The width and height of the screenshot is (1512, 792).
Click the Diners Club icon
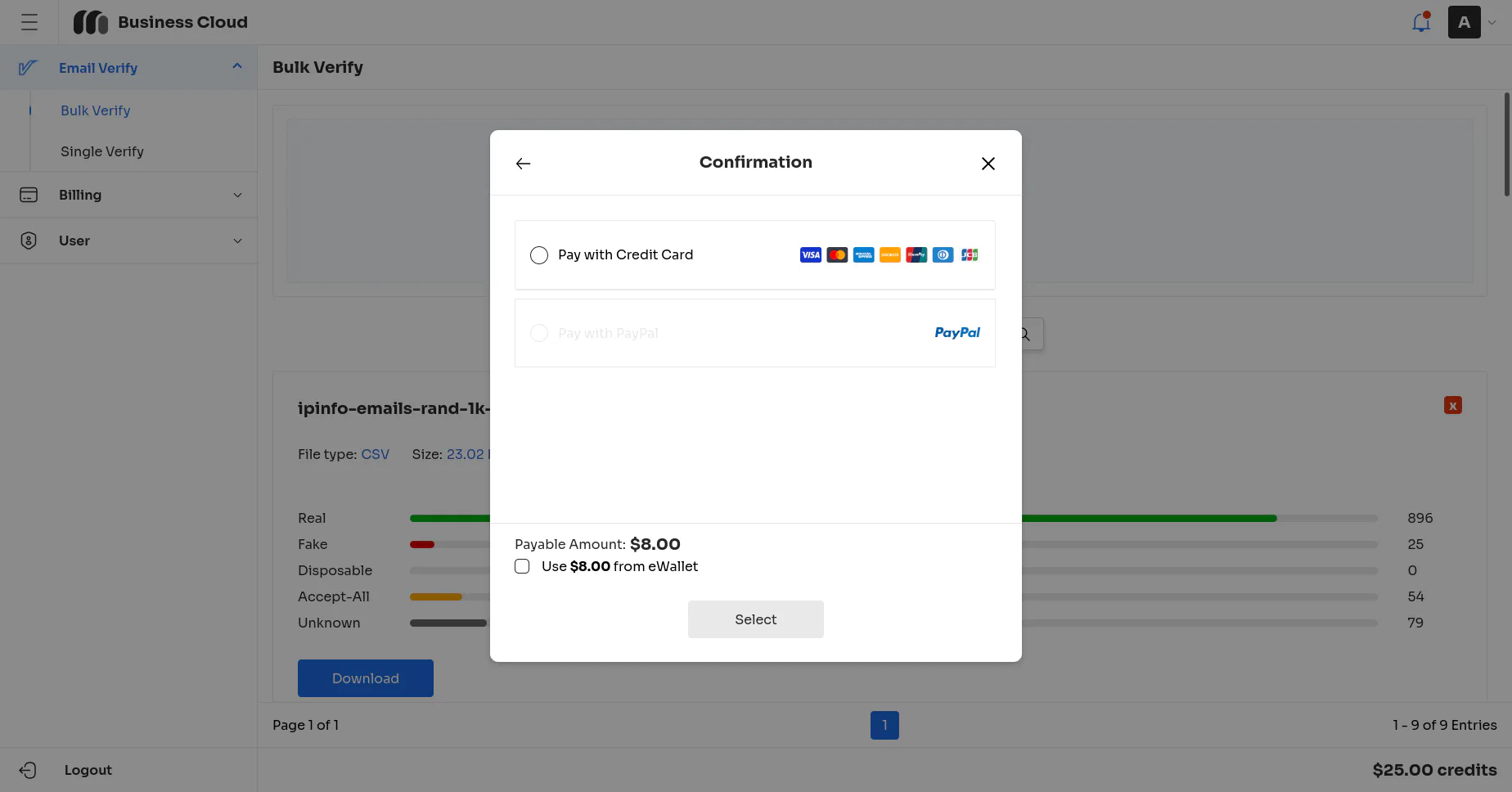tap(943, 255)
